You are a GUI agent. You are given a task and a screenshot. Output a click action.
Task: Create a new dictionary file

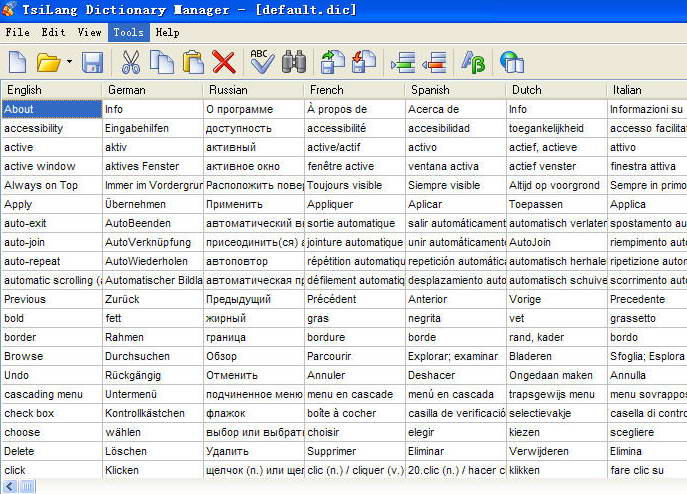(18, 62)
